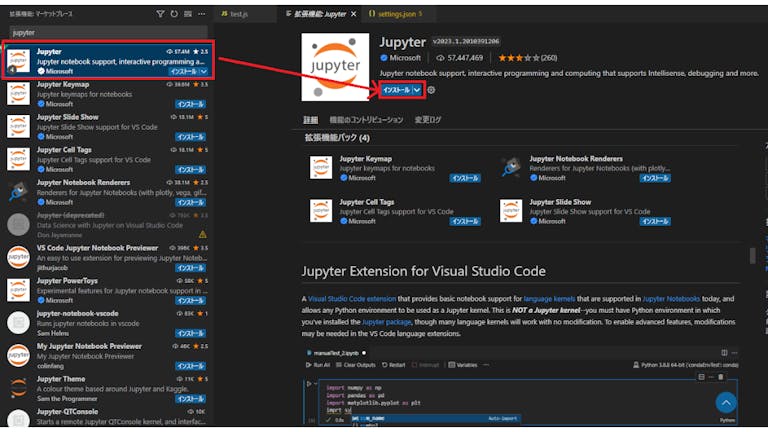This screenshot has width=768, height=432.
Task: Close the 拡張機能: Jupyter tab
Action: tap(354, 14)
